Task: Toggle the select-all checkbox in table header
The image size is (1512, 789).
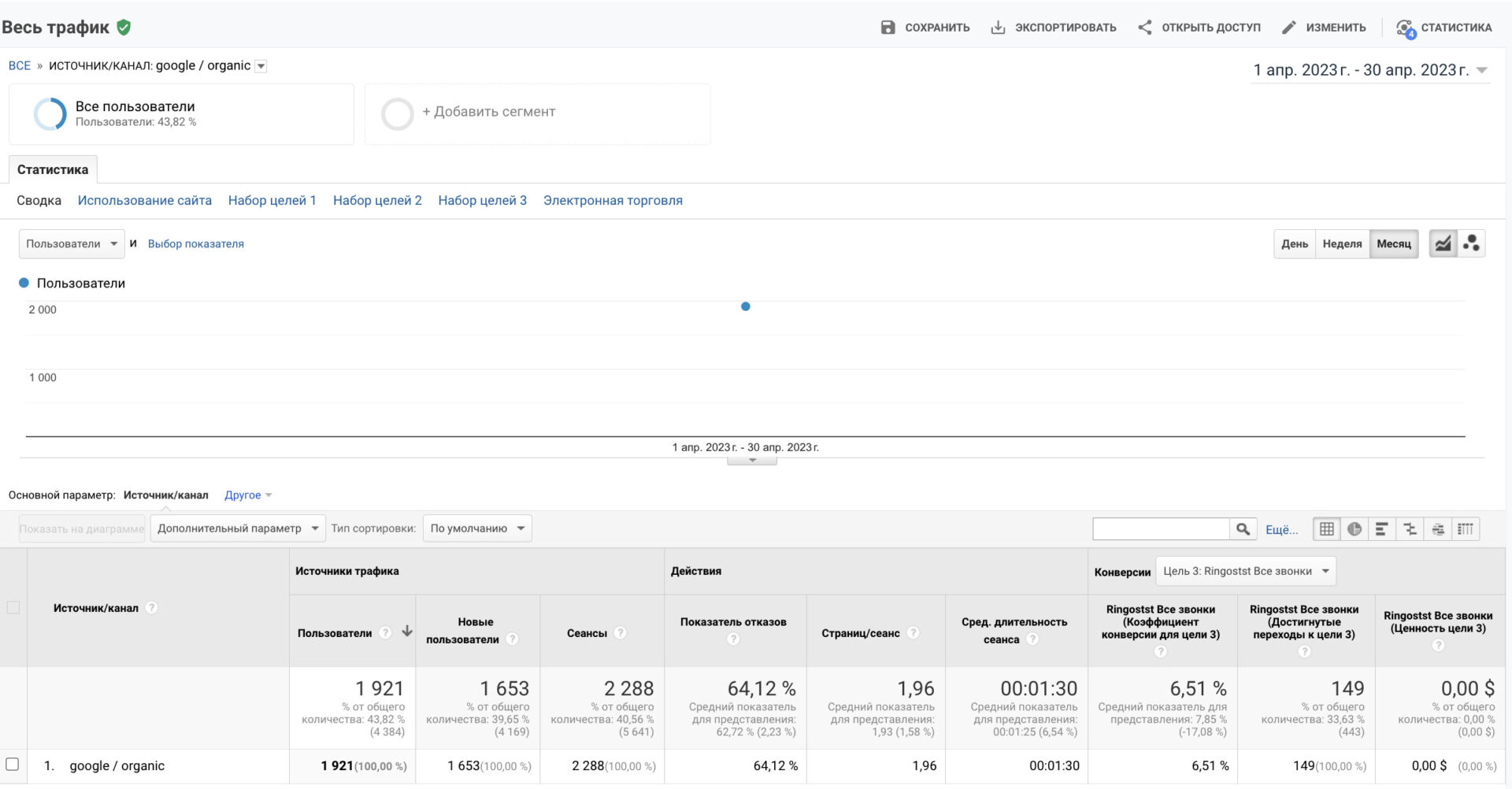Action: click(13, 607)
